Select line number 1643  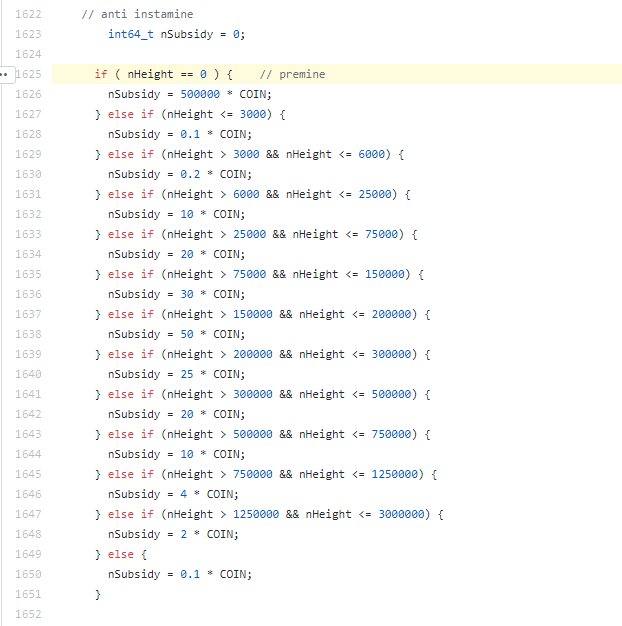(28, 434)
